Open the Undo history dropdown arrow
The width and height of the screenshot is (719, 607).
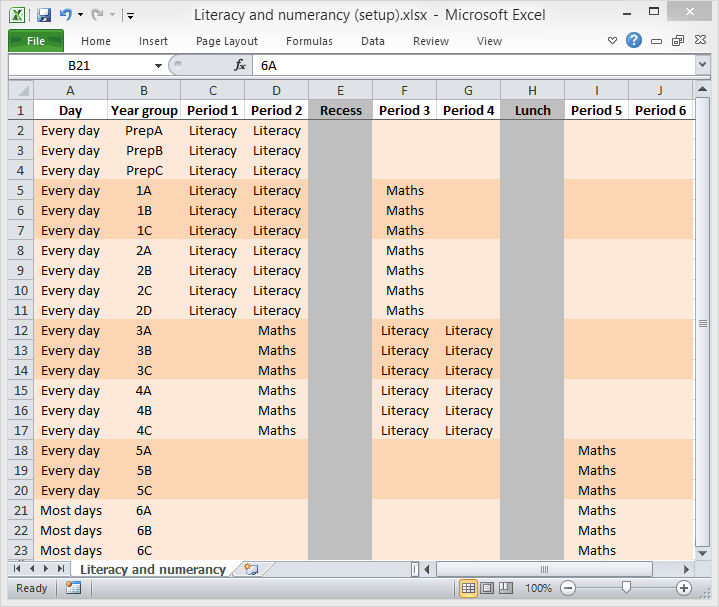pyautogui.click(x=80, y=15)
